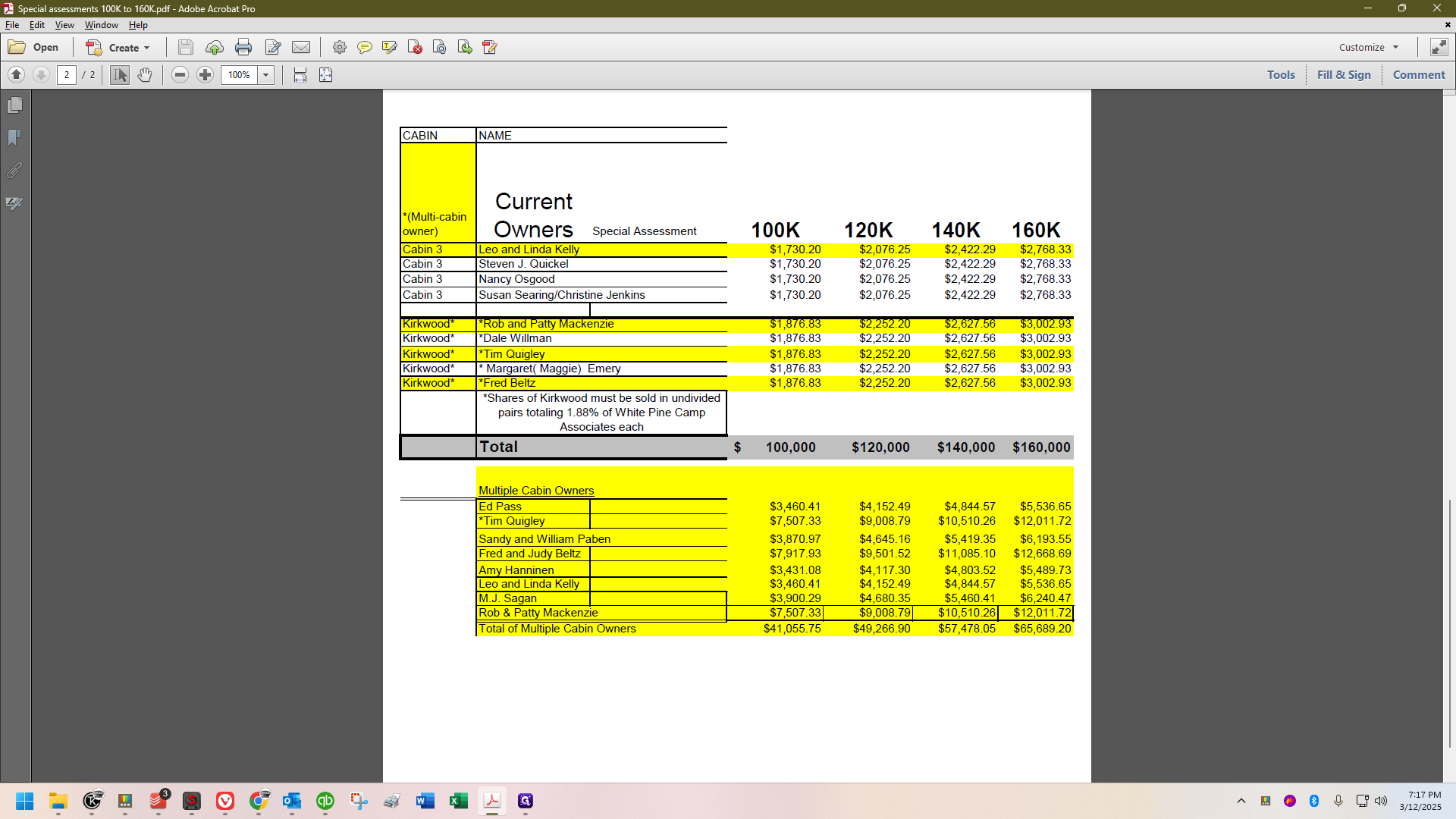Click the Save file icon
The height and width of the screenshot is (819, 1456).
pyautogui.click(x=185, y=47)
